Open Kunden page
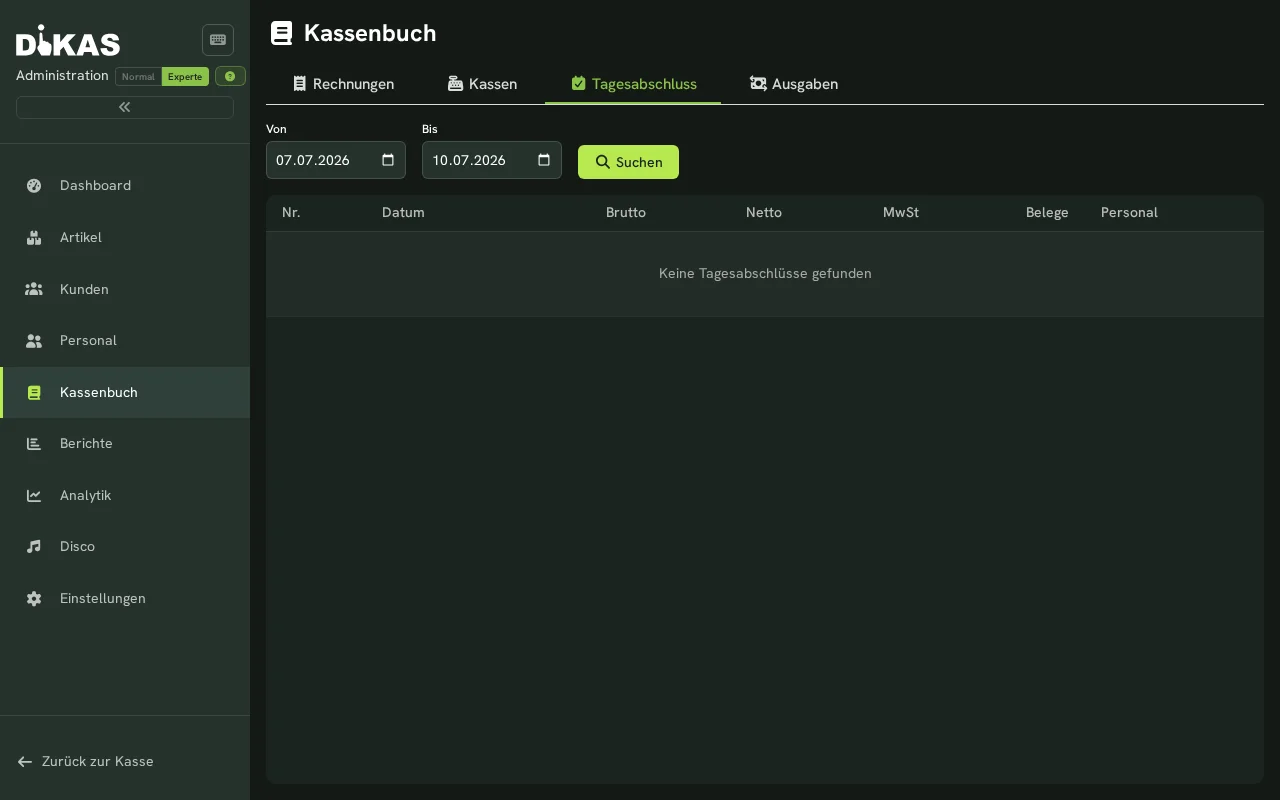This screenshot has width=1280, height=800. click(125, 289)
